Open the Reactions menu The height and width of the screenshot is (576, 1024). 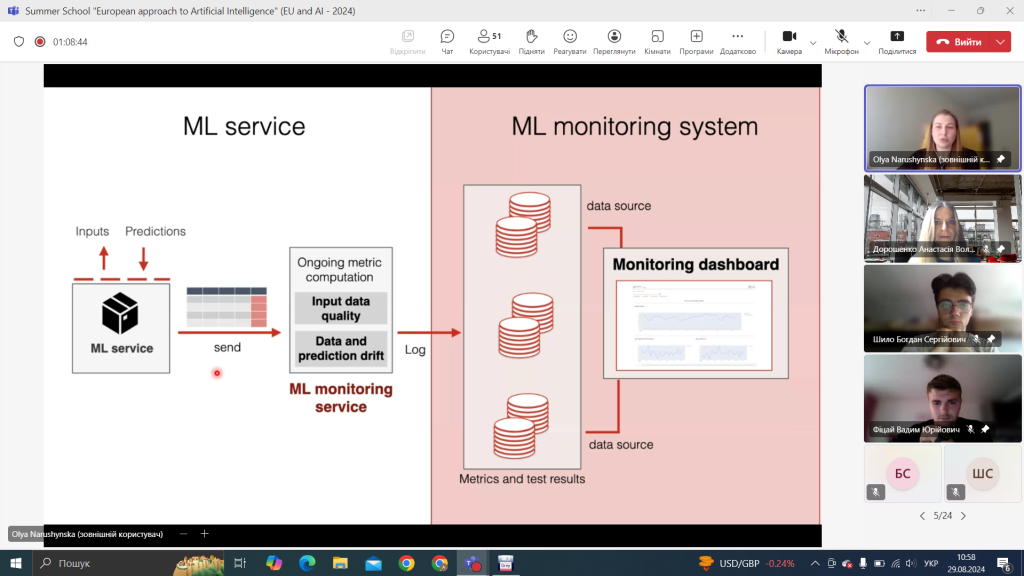tap(570, 41)
